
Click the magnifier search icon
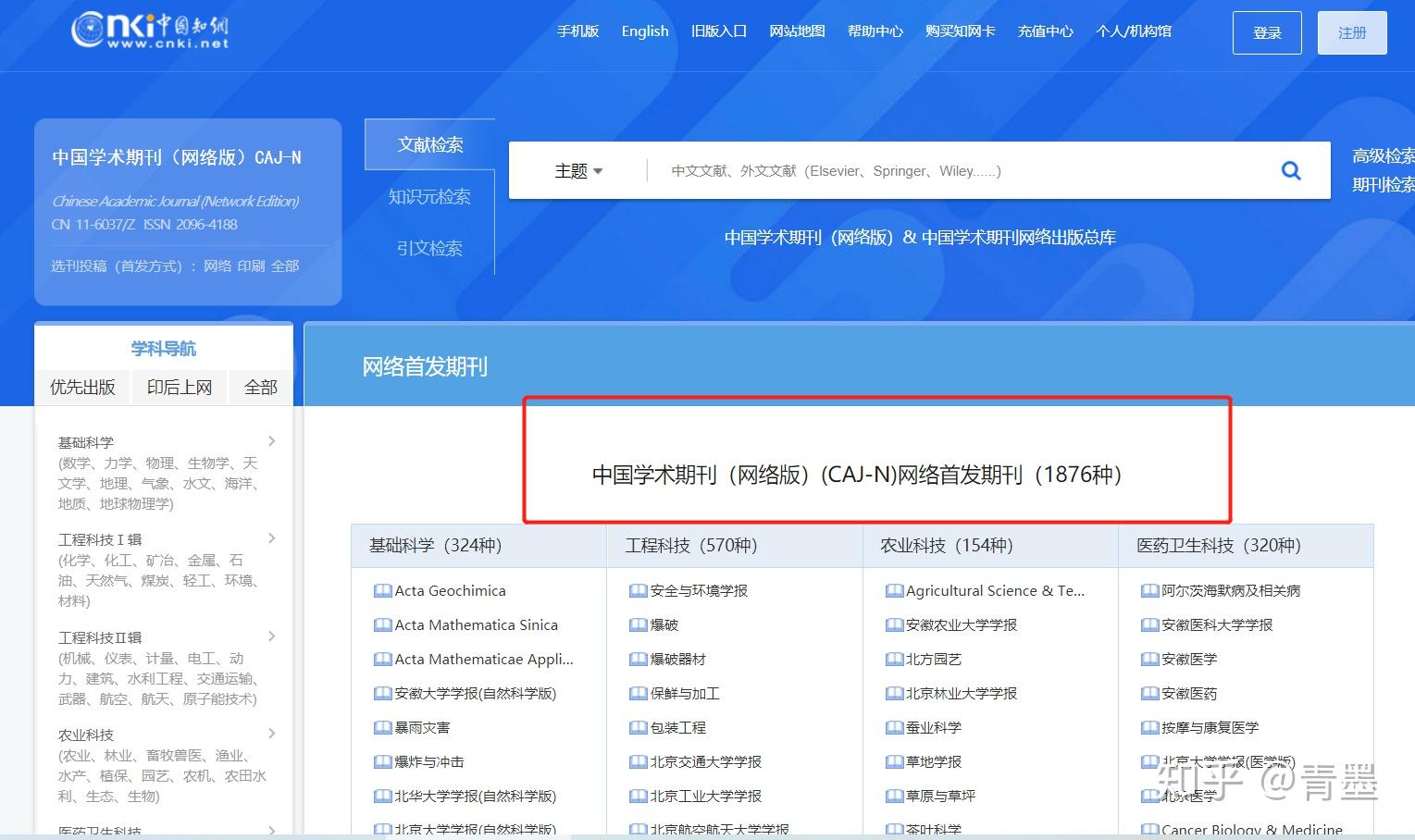coord(1290,170)
